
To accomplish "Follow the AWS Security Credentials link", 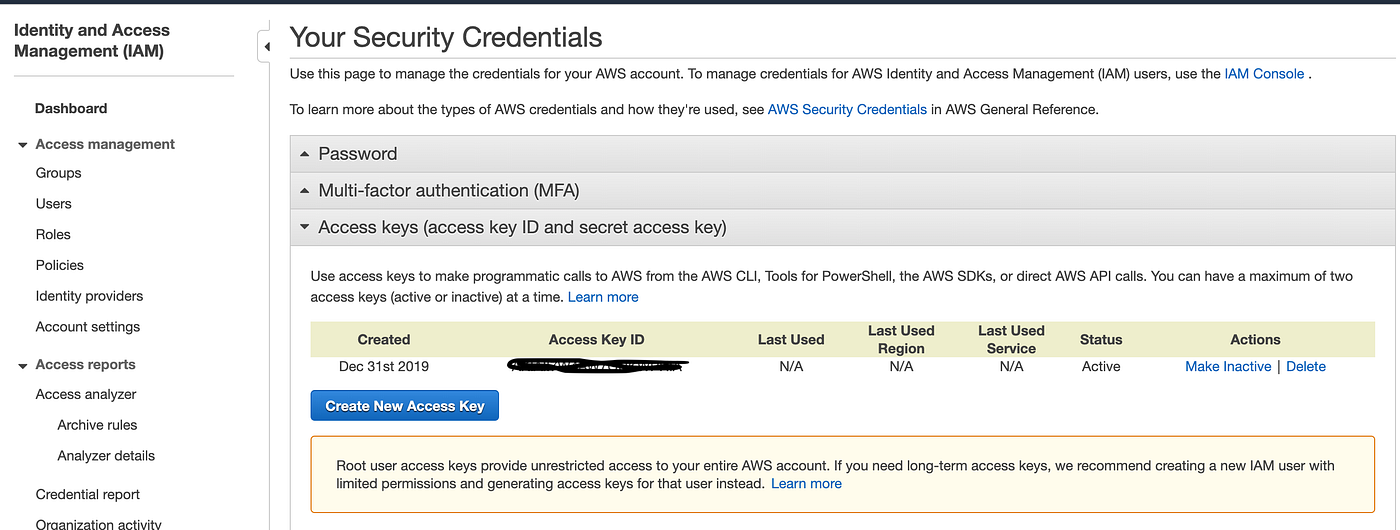I will [x=847, y=110].
